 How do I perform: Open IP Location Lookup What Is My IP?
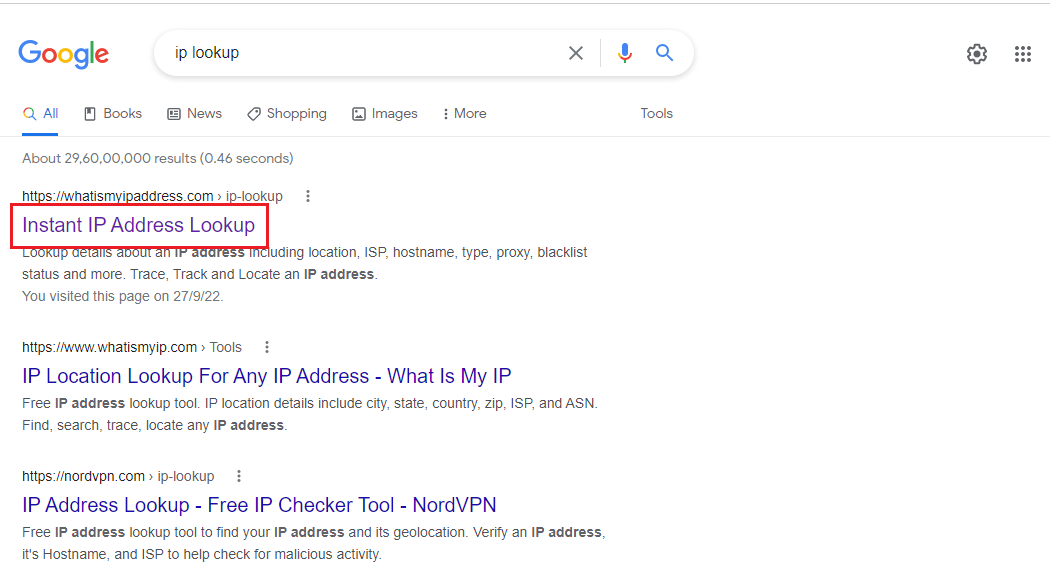coord(267,376)
